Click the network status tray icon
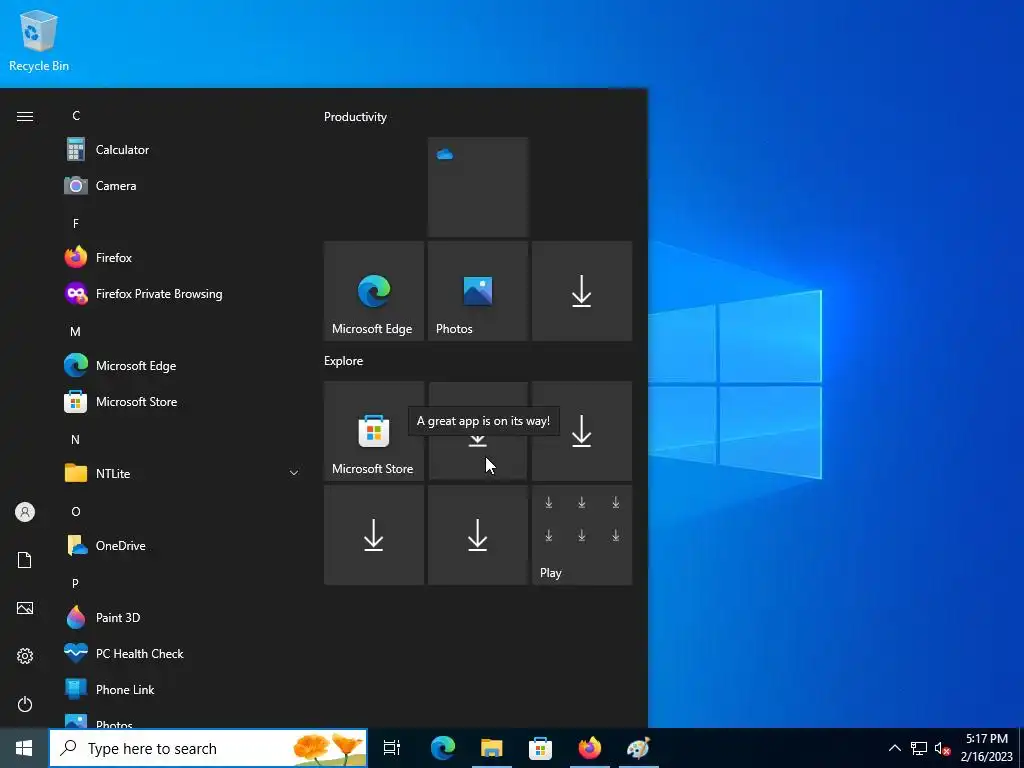Viewport: 1024px width, 768px height. (x=919, y=748)
